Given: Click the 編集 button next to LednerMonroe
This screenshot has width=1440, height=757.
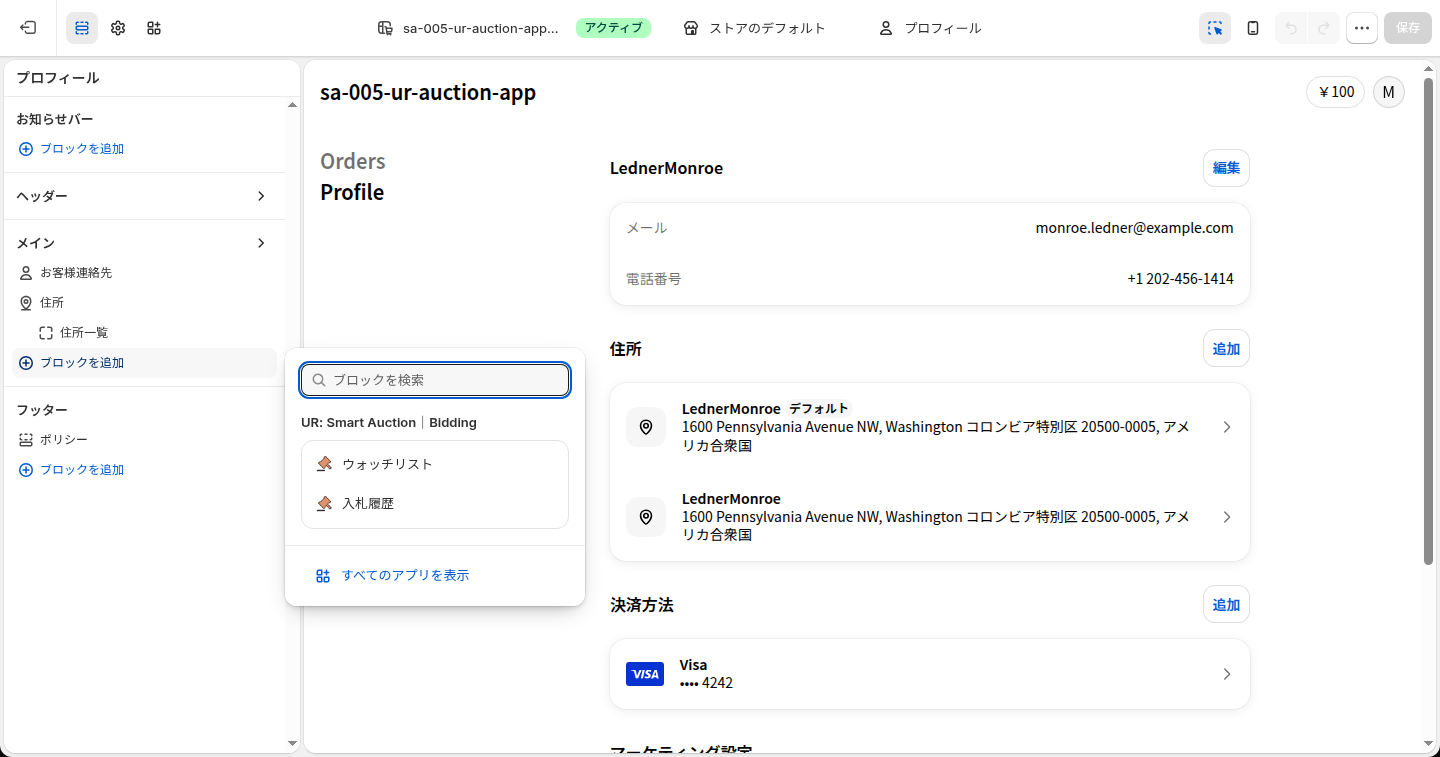Looking at the screenshot, I should (1226, 168).
